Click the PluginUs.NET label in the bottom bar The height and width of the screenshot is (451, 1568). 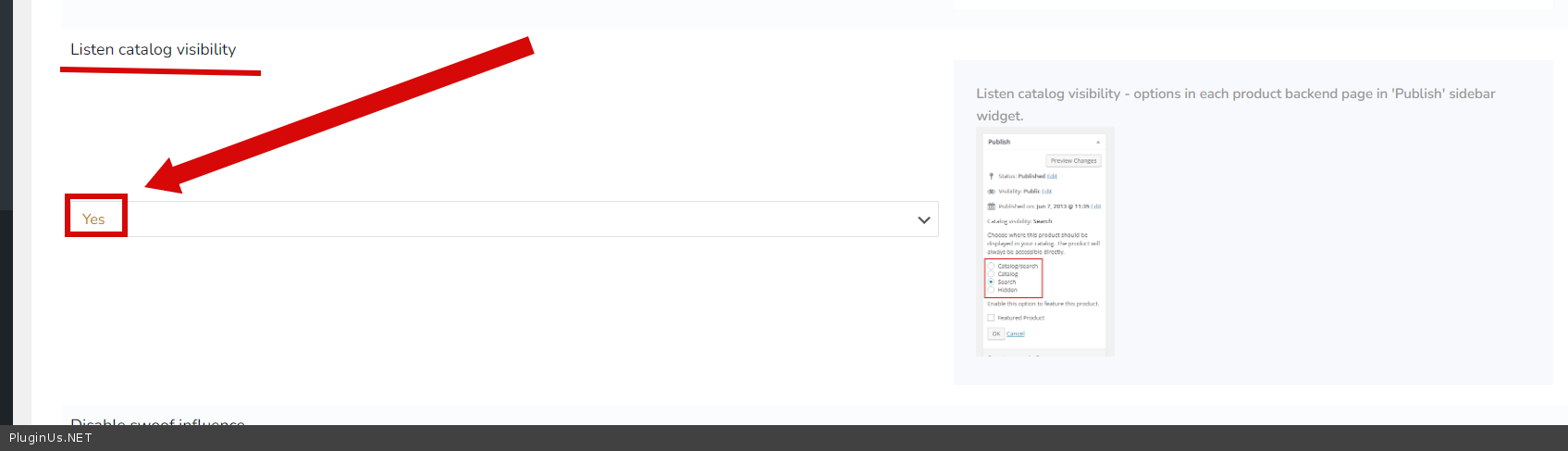(x=51, y=438)
